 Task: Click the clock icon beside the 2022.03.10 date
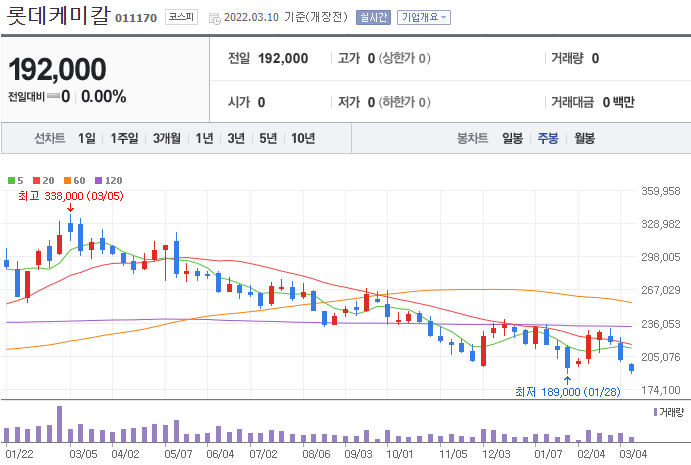point(215,19)
